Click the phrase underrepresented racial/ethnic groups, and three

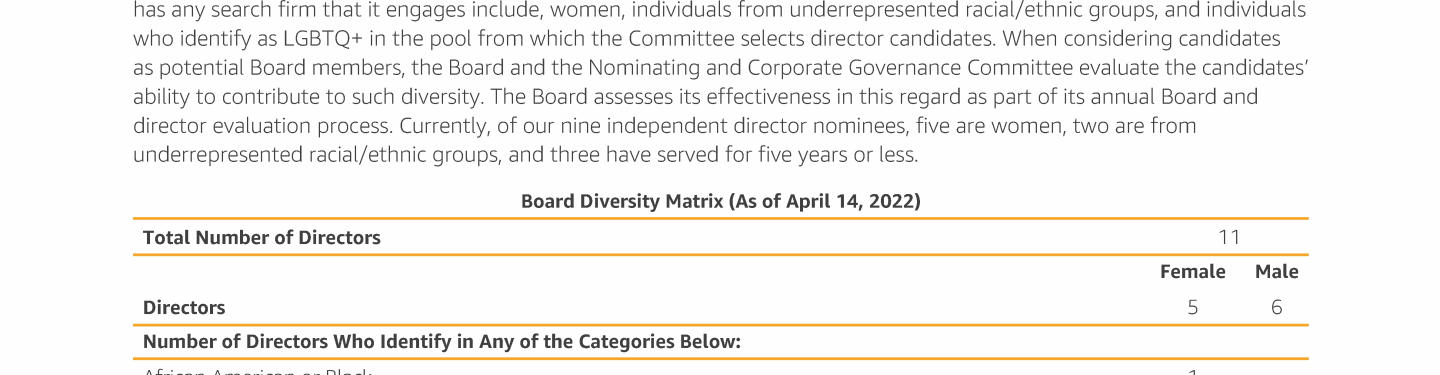367,155
